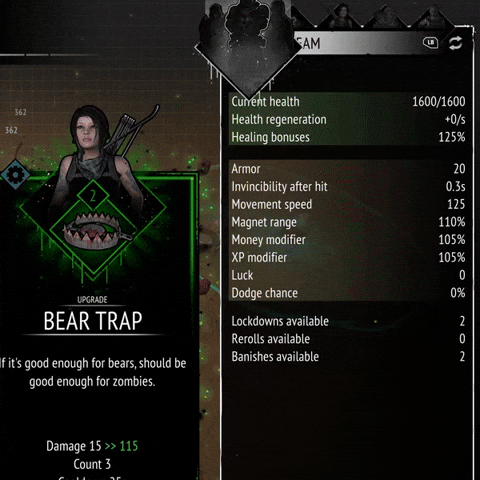This screenshot has height=480, width=480.
Task: Select the Movement speed stat
Action: 348,204
